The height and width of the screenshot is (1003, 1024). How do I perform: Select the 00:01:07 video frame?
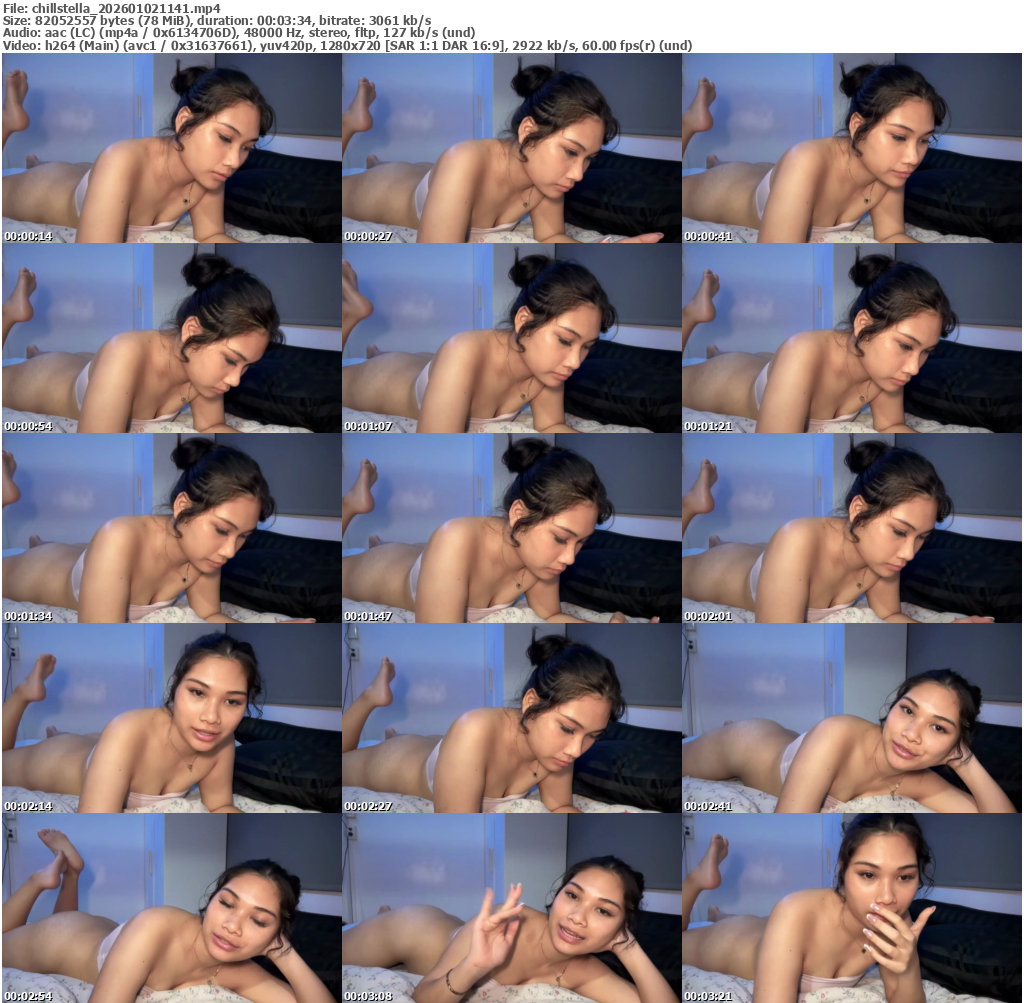pyautogui.click(x=511, y=338)
